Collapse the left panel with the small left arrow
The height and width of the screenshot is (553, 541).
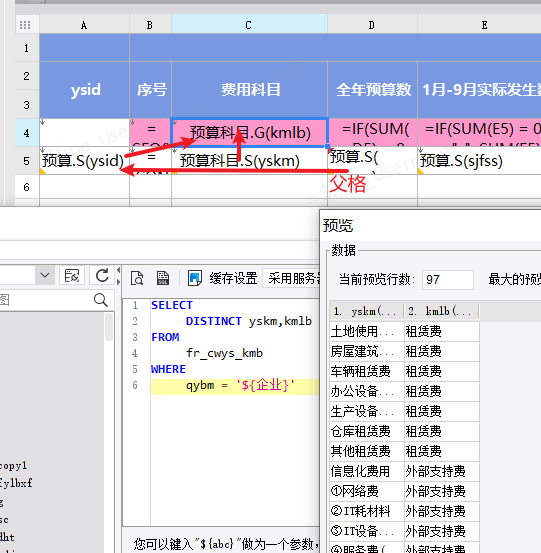click(118, 270)
